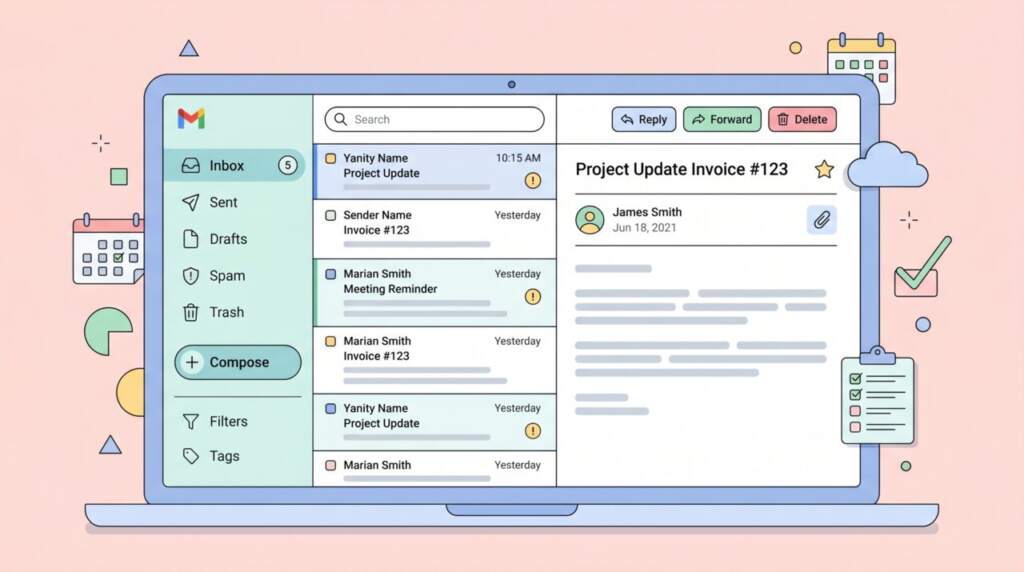Screen dimensions: 1024x572
Task: Click the warning badge on 10:15 AM email
Action: pos(533,181)
